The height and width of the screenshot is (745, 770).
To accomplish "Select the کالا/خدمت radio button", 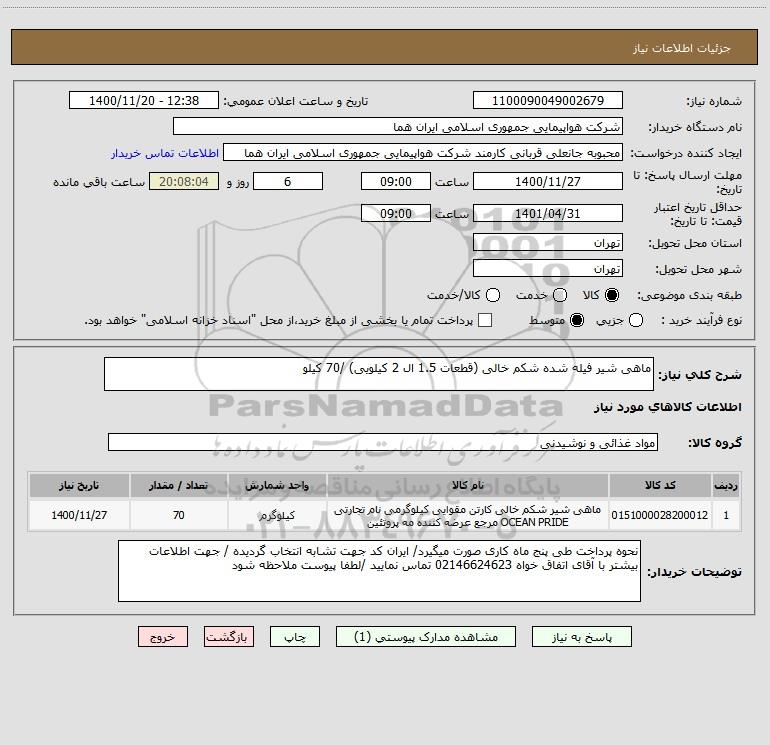I will click(x=493, y=295).
